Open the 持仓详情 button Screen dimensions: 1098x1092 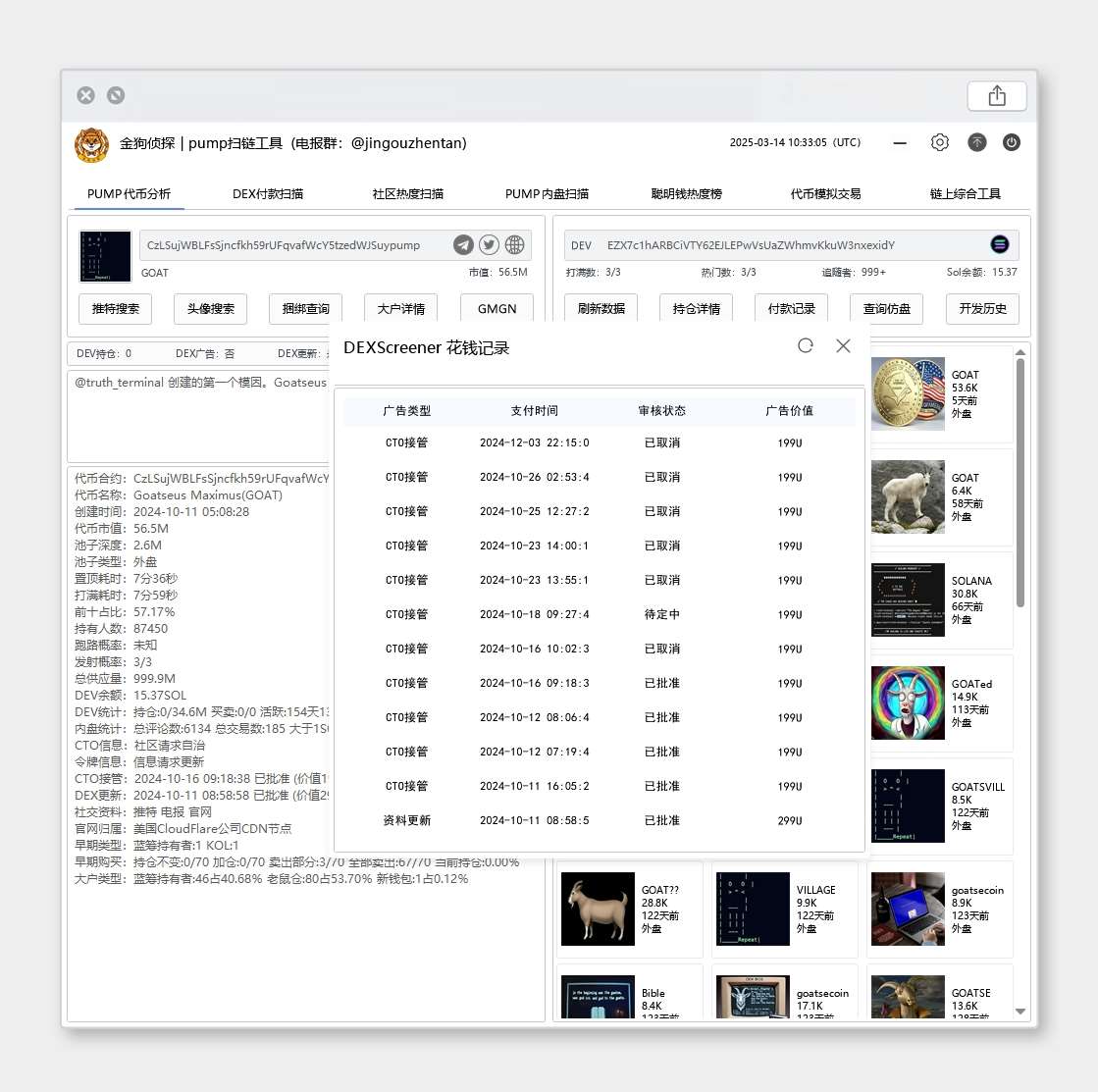click(696, 309)
